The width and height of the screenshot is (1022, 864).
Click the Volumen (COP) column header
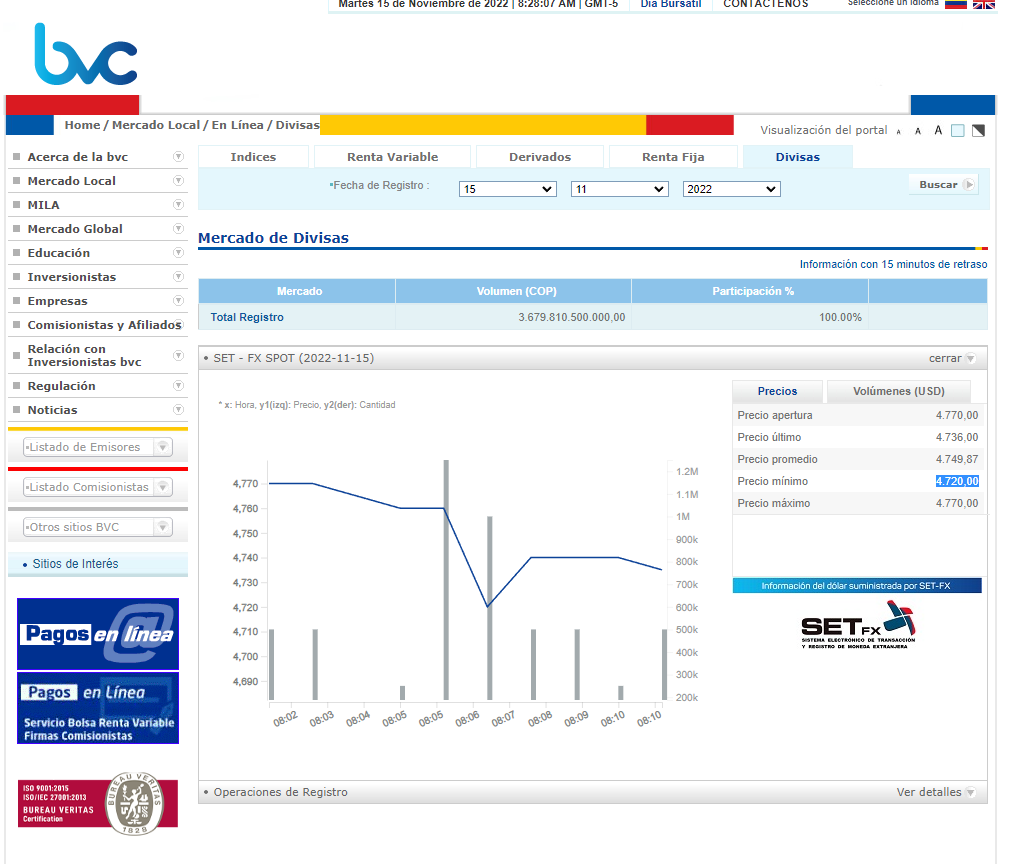(x=516, y=291)
